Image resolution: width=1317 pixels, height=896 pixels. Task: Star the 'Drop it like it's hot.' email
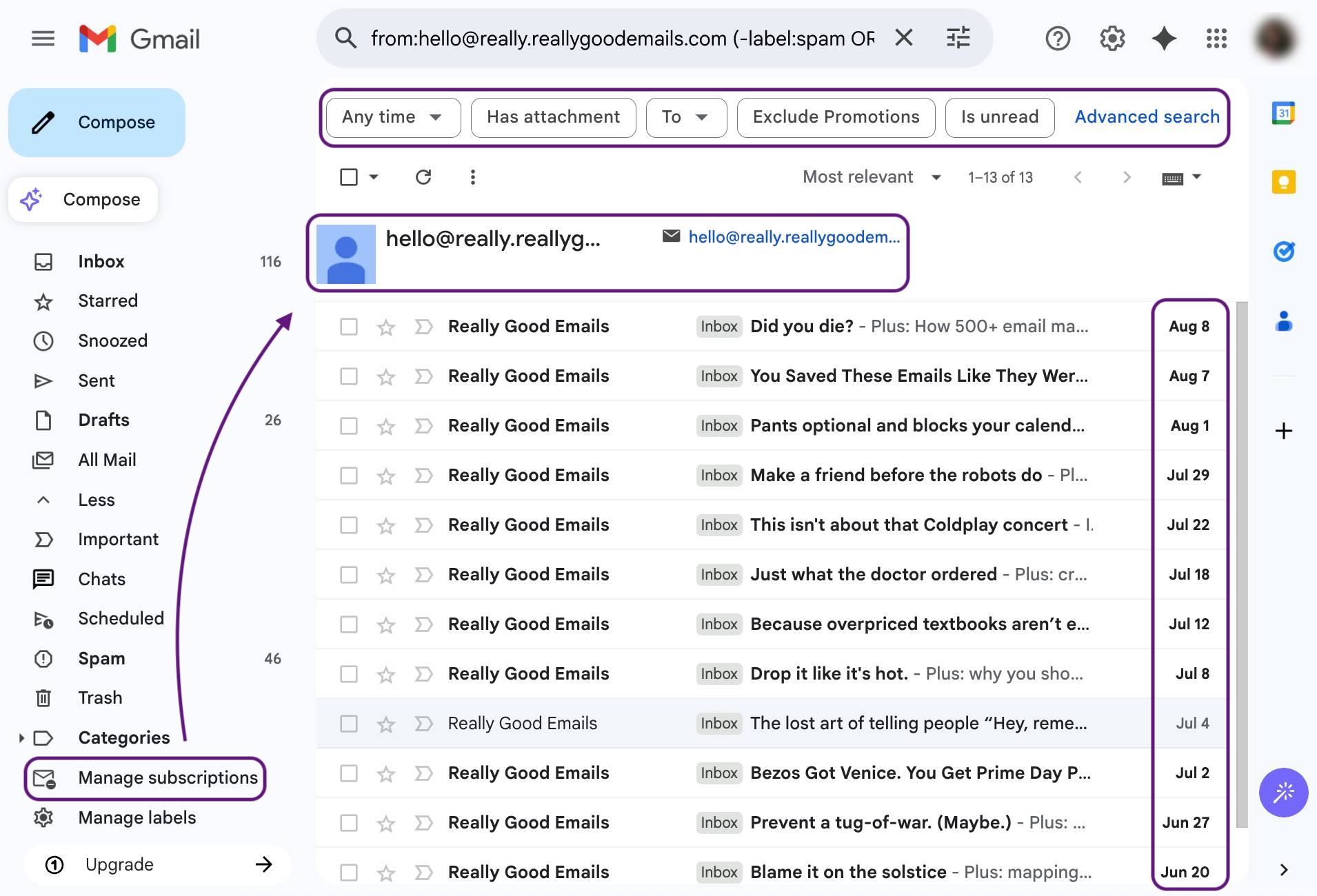385,674
